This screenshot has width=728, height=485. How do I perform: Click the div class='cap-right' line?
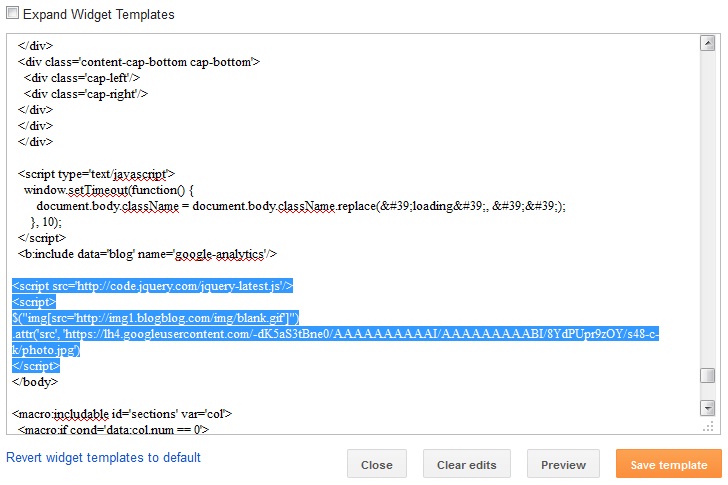pos(85,94)
